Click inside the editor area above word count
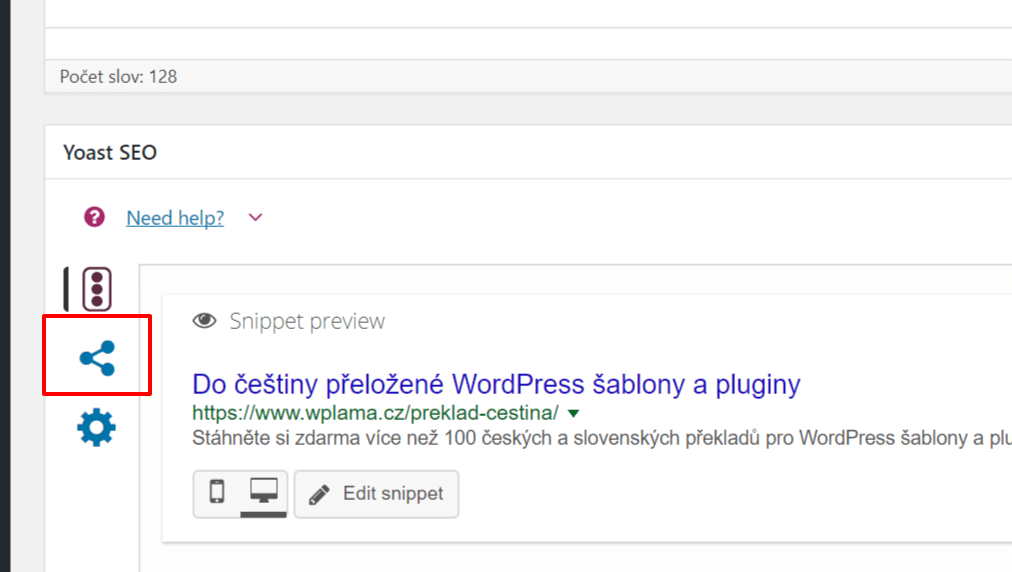The width and height of the screenshot is (1012, 572). click(x=529, y=29)
